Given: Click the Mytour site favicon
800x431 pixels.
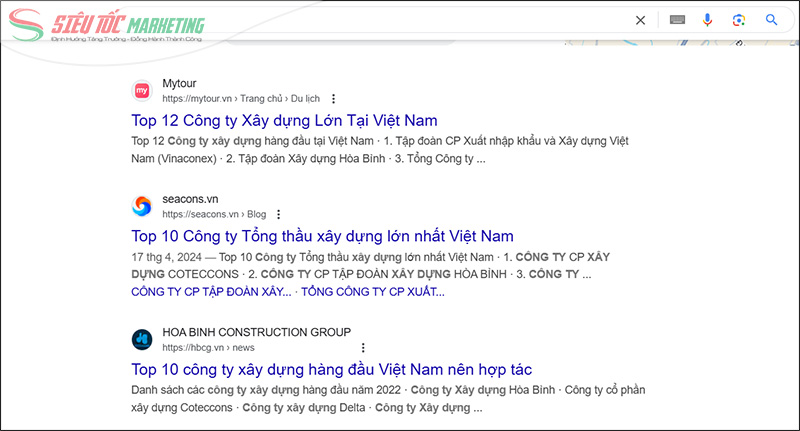Looking at the screenshot, I should (142, 91).
